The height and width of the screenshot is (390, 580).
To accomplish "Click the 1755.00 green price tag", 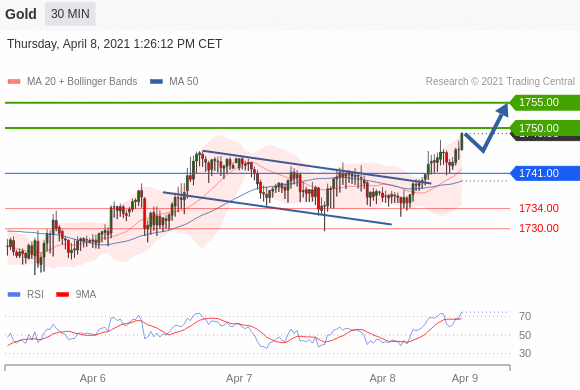I will pos(544,102).
